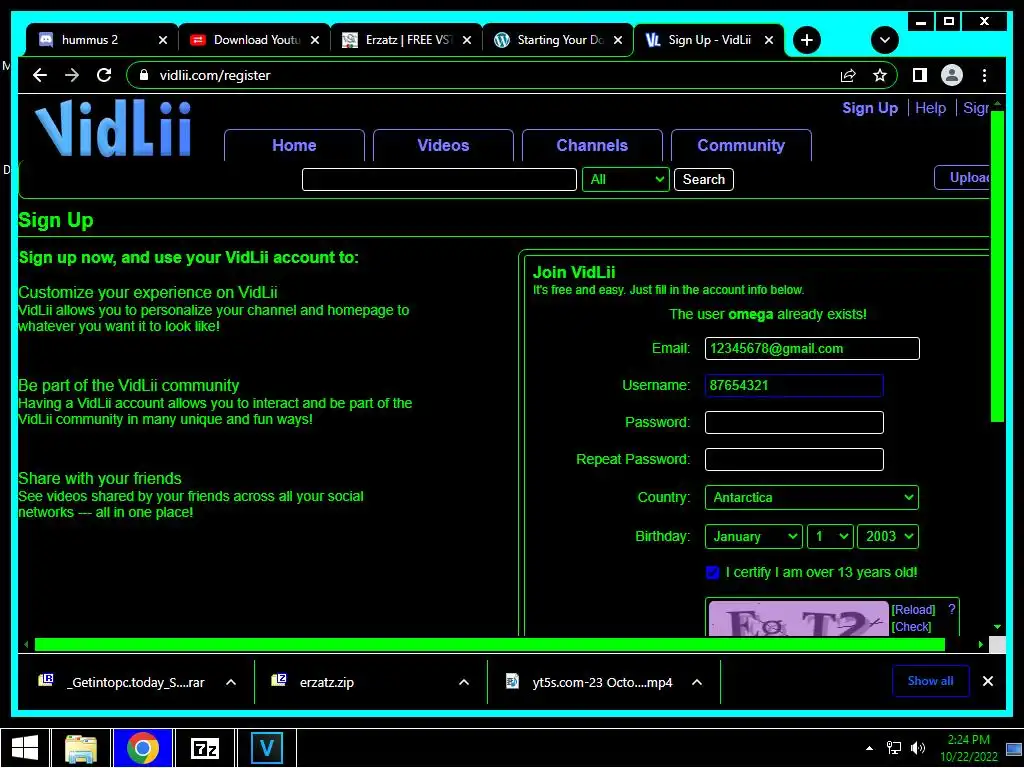Image resolution: width=1024 pixels, height=768 pixels.
Task: Open the V app on the taskbar
Action: (x=266, y=748)
